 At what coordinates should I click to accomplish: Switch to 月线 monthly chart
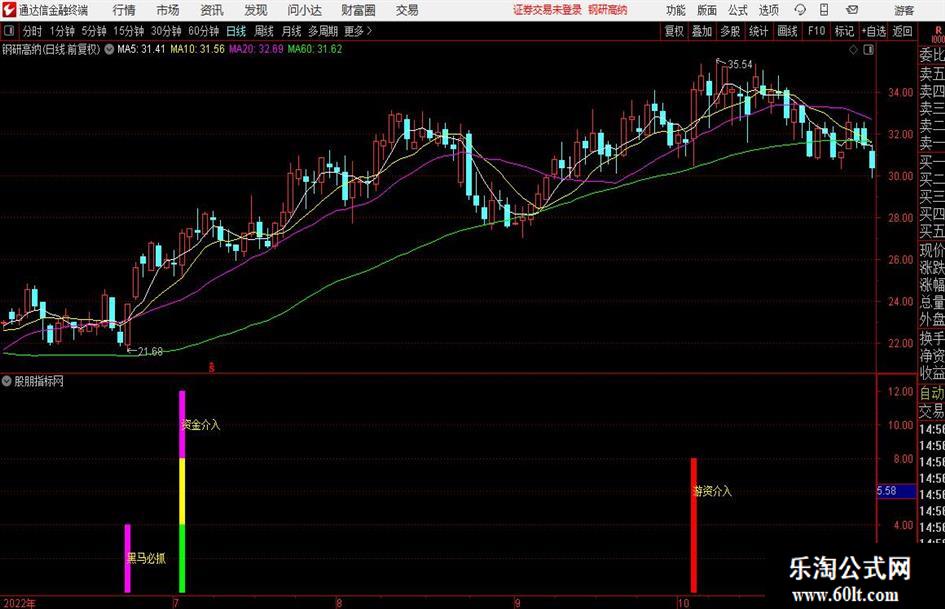[291, 31]
